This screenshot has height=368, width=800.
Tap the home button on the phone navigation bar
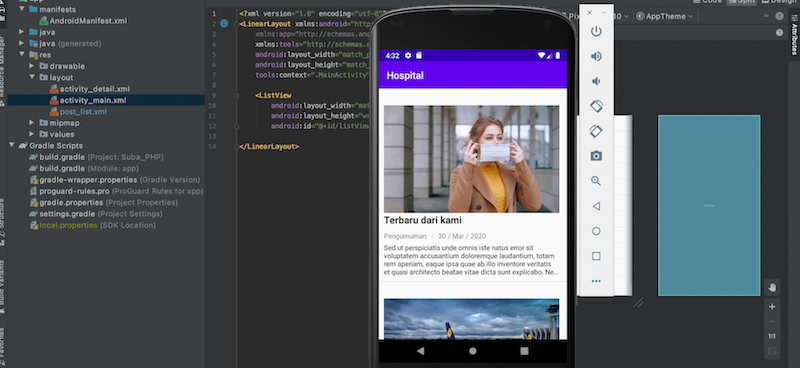(x=472, y=351)
